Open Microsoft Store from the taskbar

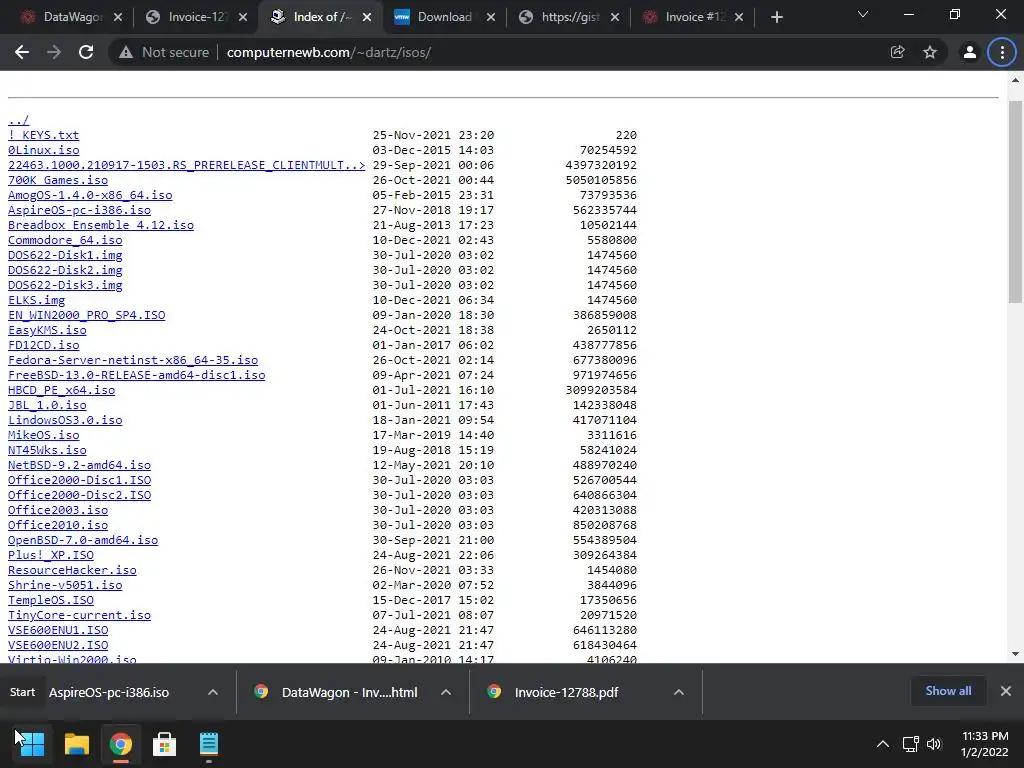tap(165, 744)
